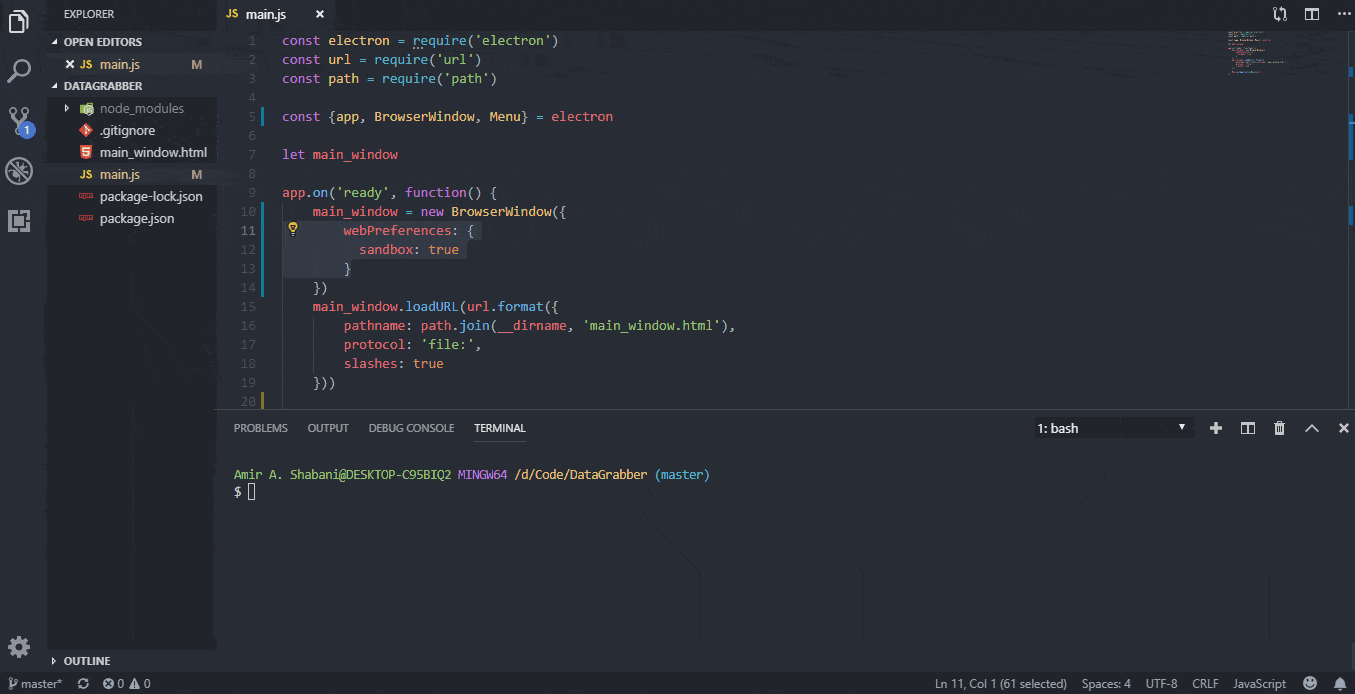Click the master* branch in status bar

(36, 684)
